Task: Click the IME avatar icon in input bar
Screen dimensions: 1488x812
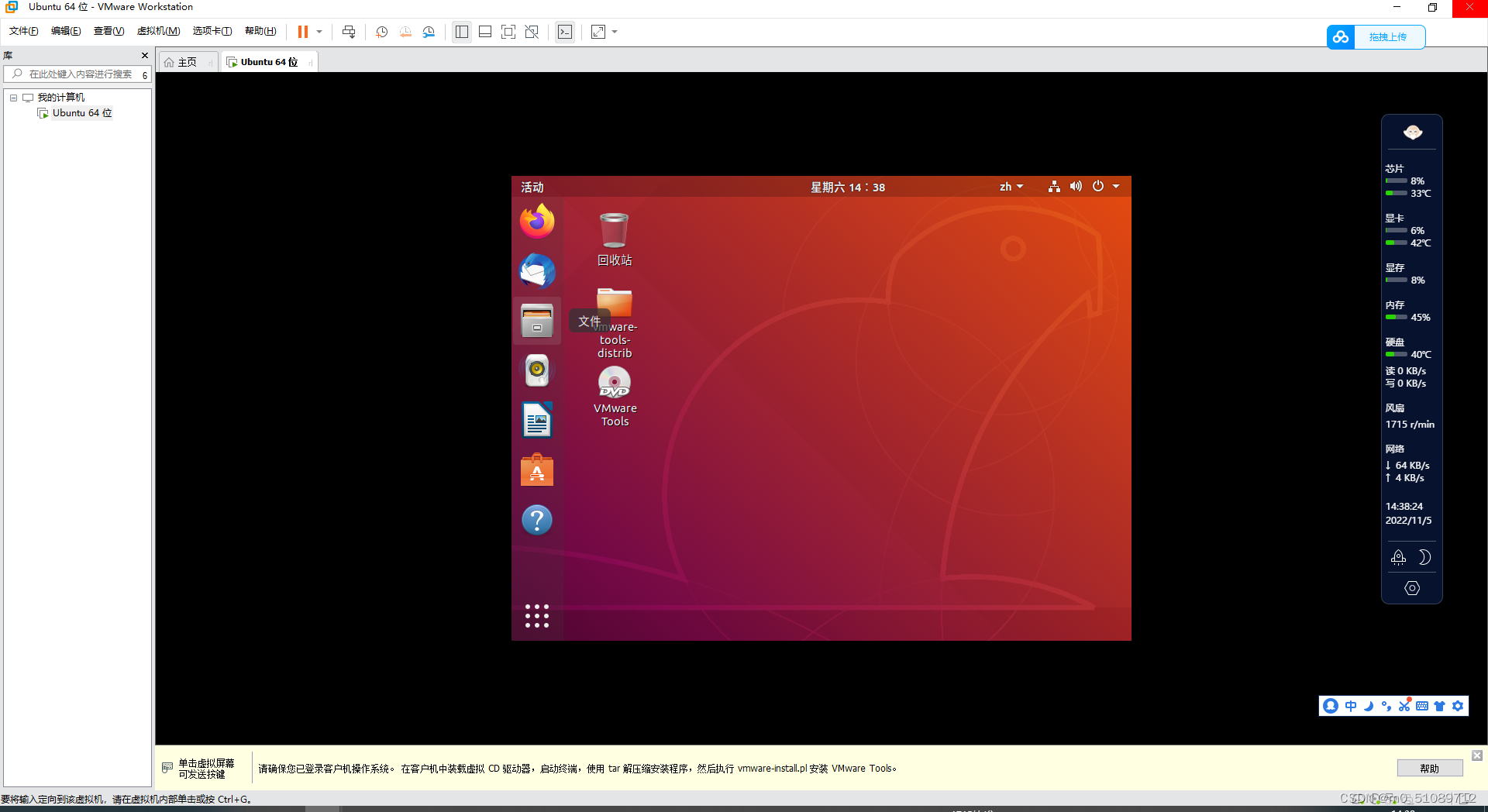Action: point(1331,706)
